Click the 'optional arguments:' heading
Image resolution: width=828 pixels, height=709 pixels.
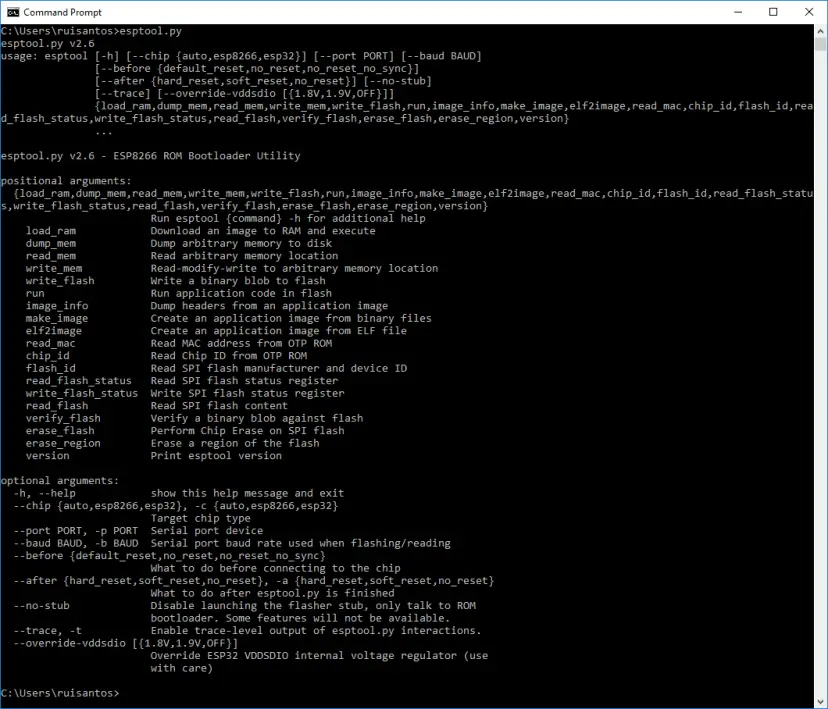[60, 481]
